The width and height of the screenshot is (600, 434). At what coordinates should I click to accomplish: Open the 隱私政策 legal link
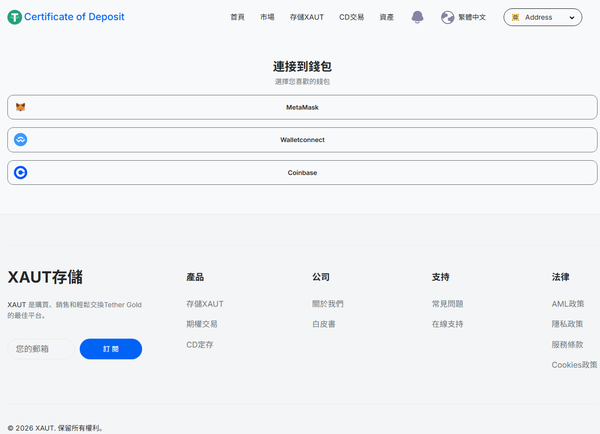[567, 324]
